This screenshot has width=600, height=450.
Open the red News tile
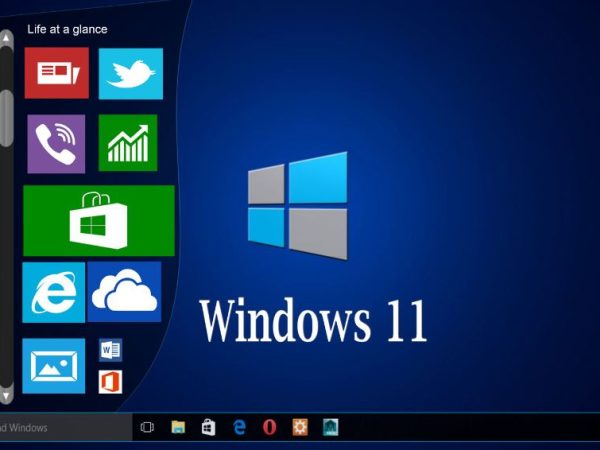57,73
